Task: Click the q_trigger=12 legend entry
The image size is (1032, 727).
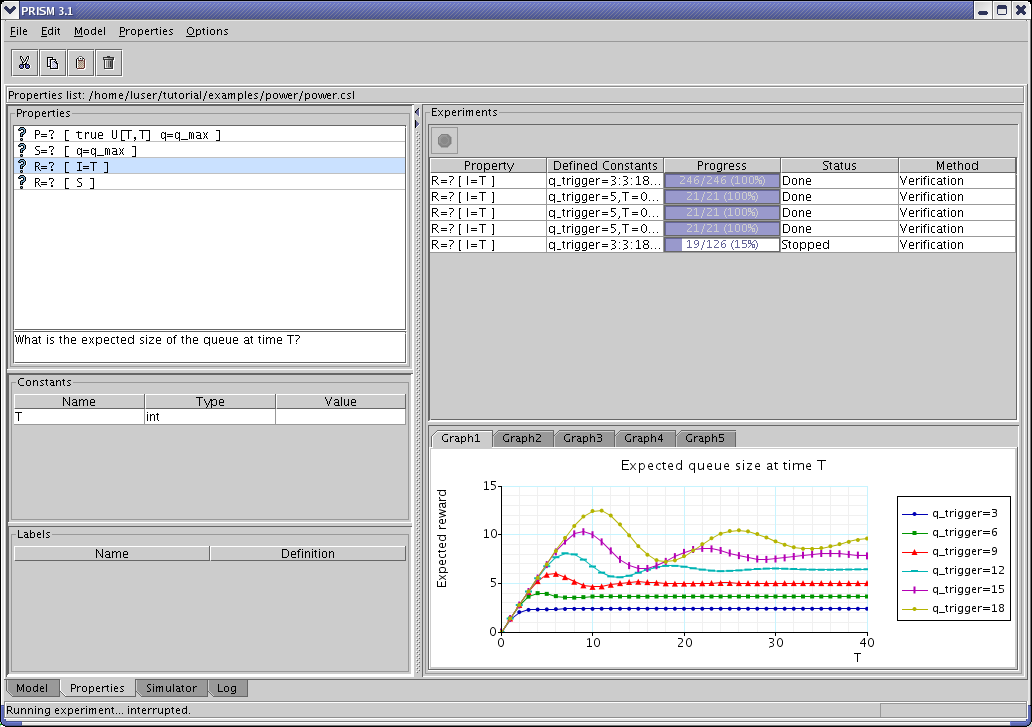Action: coord(954,570)
